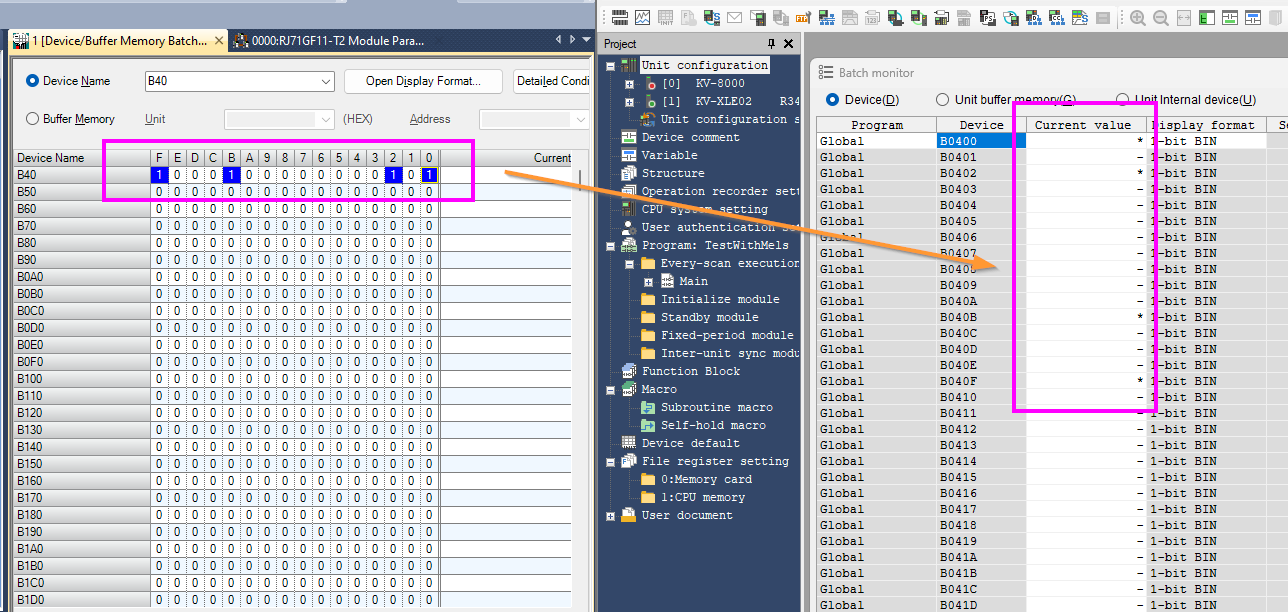Click the mail envelope toolbar icon
Image resolution: width=1288 pixels, height=612 pixels.
(x=734, y=17)
